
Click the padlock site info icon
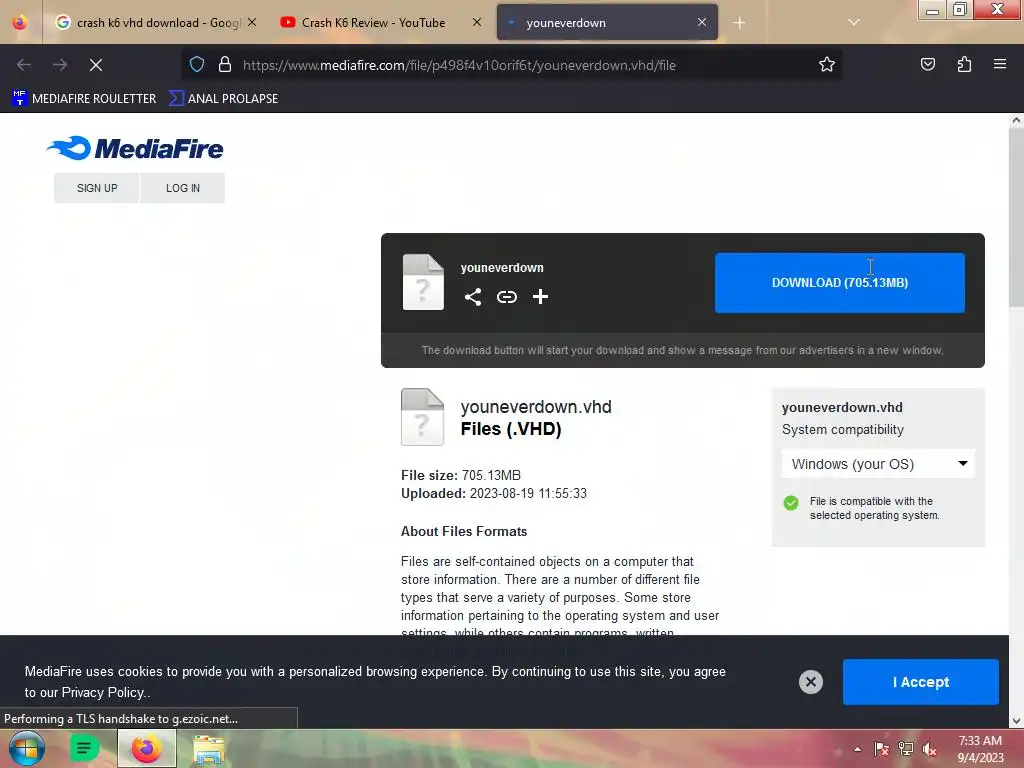[225, 65]
